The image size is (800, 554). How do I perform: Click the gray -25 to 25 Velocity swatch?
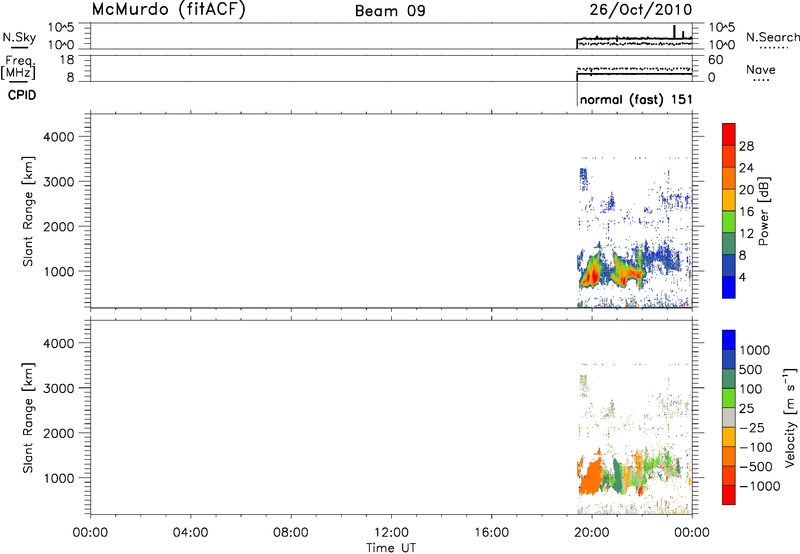pos(729,417)
